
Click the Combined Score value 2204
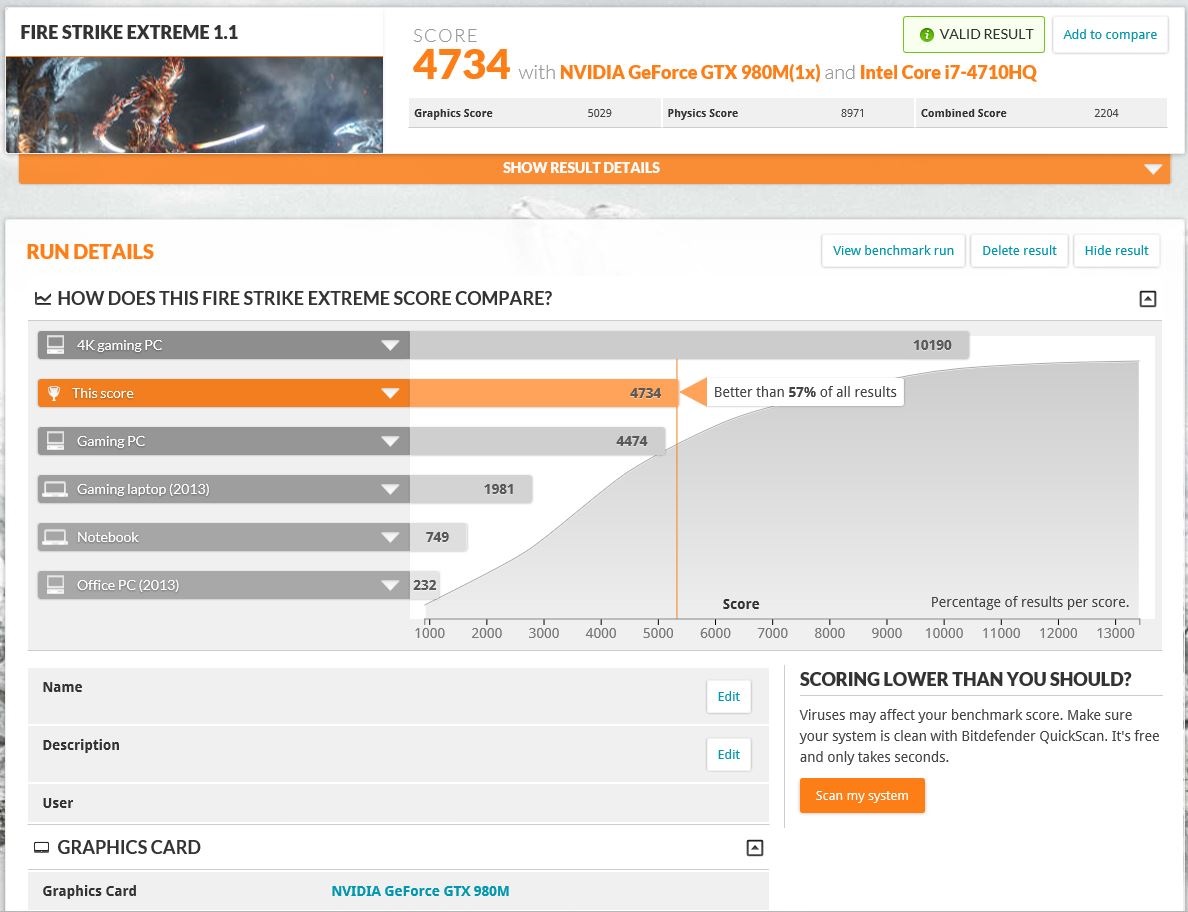1106,114
